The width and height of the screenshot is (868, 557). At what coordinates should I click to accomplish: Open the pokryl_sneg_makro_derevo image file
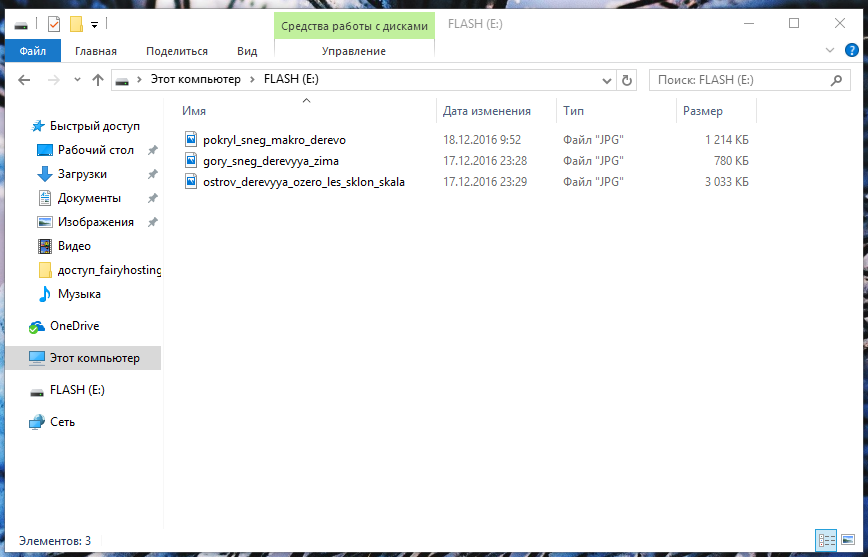(x=273, y=140)
